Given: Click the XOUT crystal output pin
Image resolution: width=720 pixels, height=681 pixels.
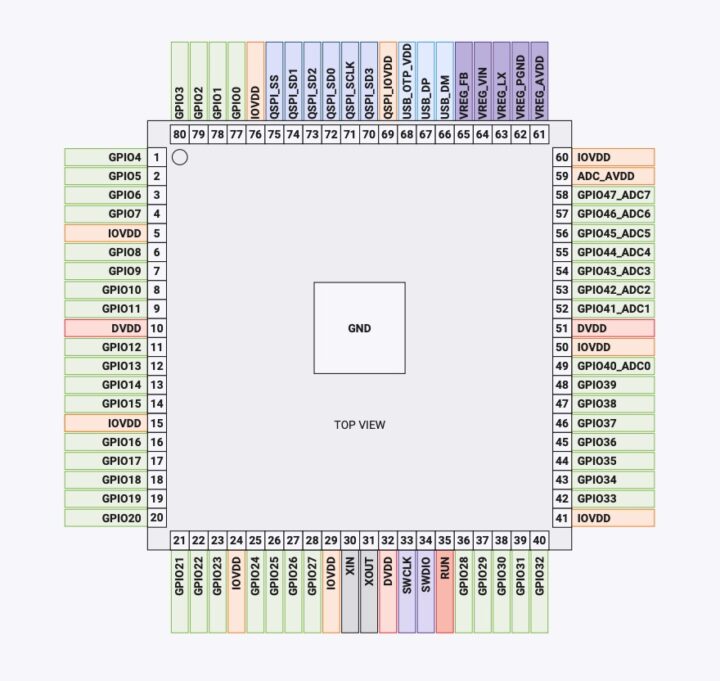Looking at the screenshot, I should 369,591.
